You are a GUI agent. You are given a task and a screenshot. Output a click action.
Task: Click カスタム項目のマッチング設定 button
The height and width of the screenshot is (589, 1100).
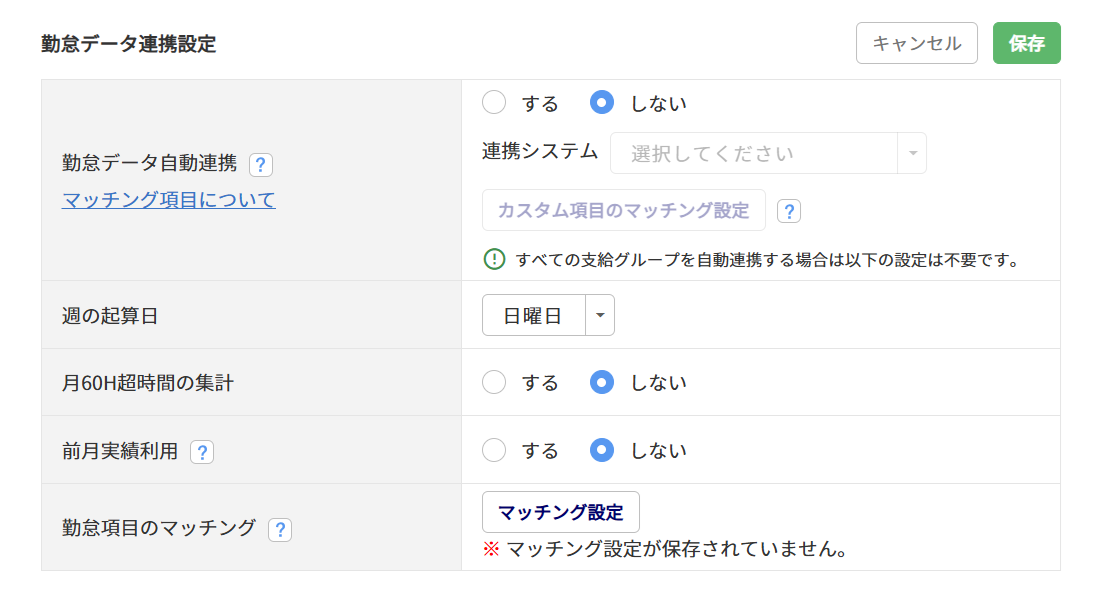coord(624,210)
